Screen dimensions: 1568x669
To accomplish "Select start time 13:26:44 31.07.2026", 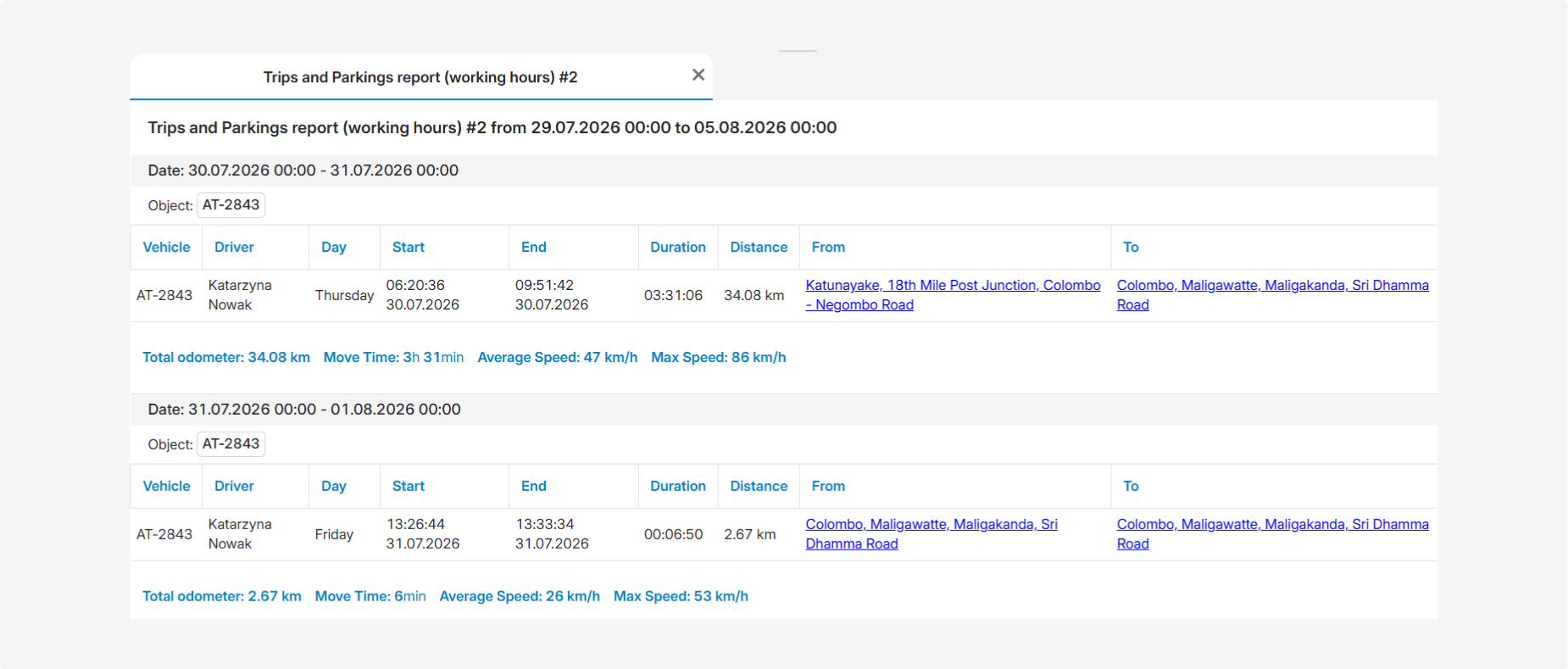I will pyautogui.click(x=422, y=534).
